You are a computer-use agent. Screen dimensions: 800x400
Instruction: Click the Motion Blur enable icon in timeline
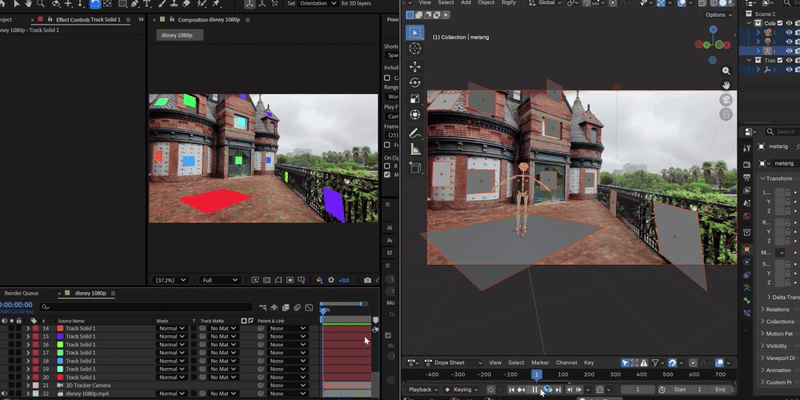(297, 308)
